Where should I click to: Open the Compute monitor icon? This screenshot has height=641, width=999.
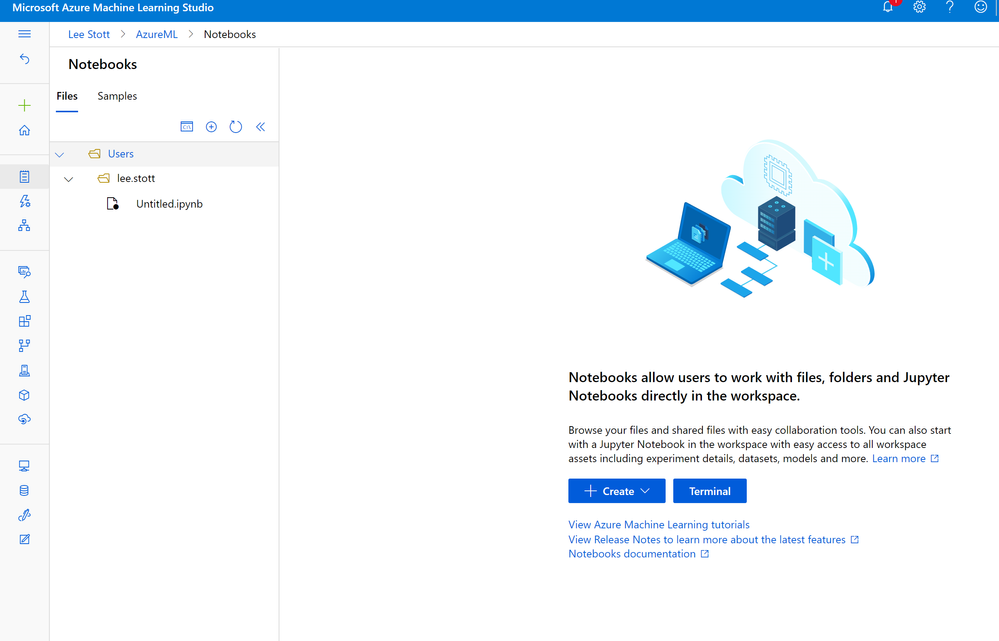(24, 466)
